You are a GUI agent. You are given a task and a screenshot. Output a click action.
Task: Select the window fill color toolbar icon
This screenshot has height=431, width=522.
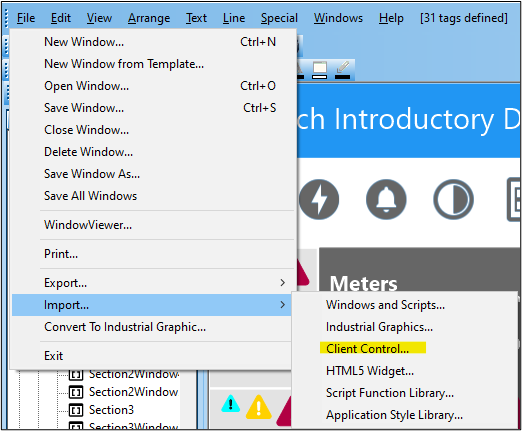[x=319, y=70]
